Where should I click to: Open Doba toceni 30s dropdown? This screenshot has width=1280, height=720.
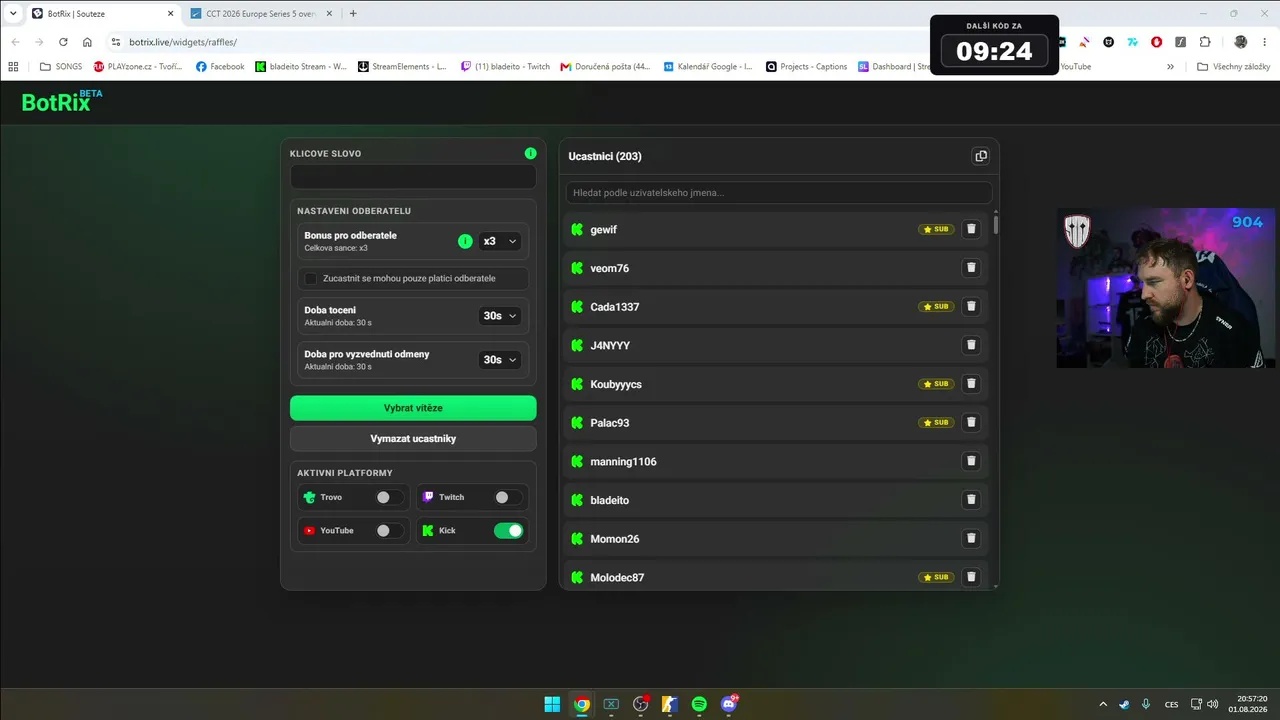500,316
